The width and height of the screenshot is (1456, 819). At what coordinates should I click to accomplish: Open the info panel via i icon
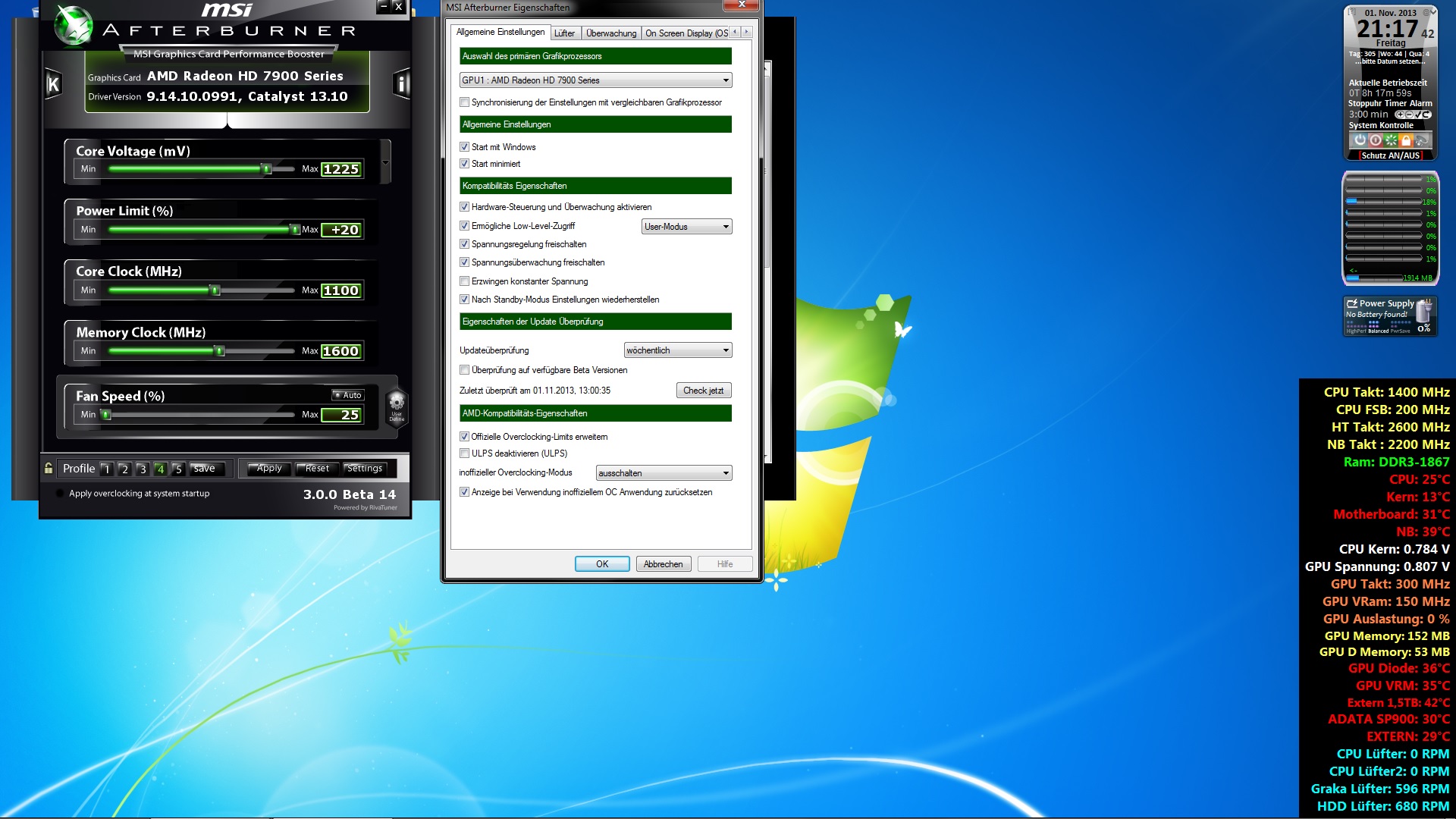(402, 84)
